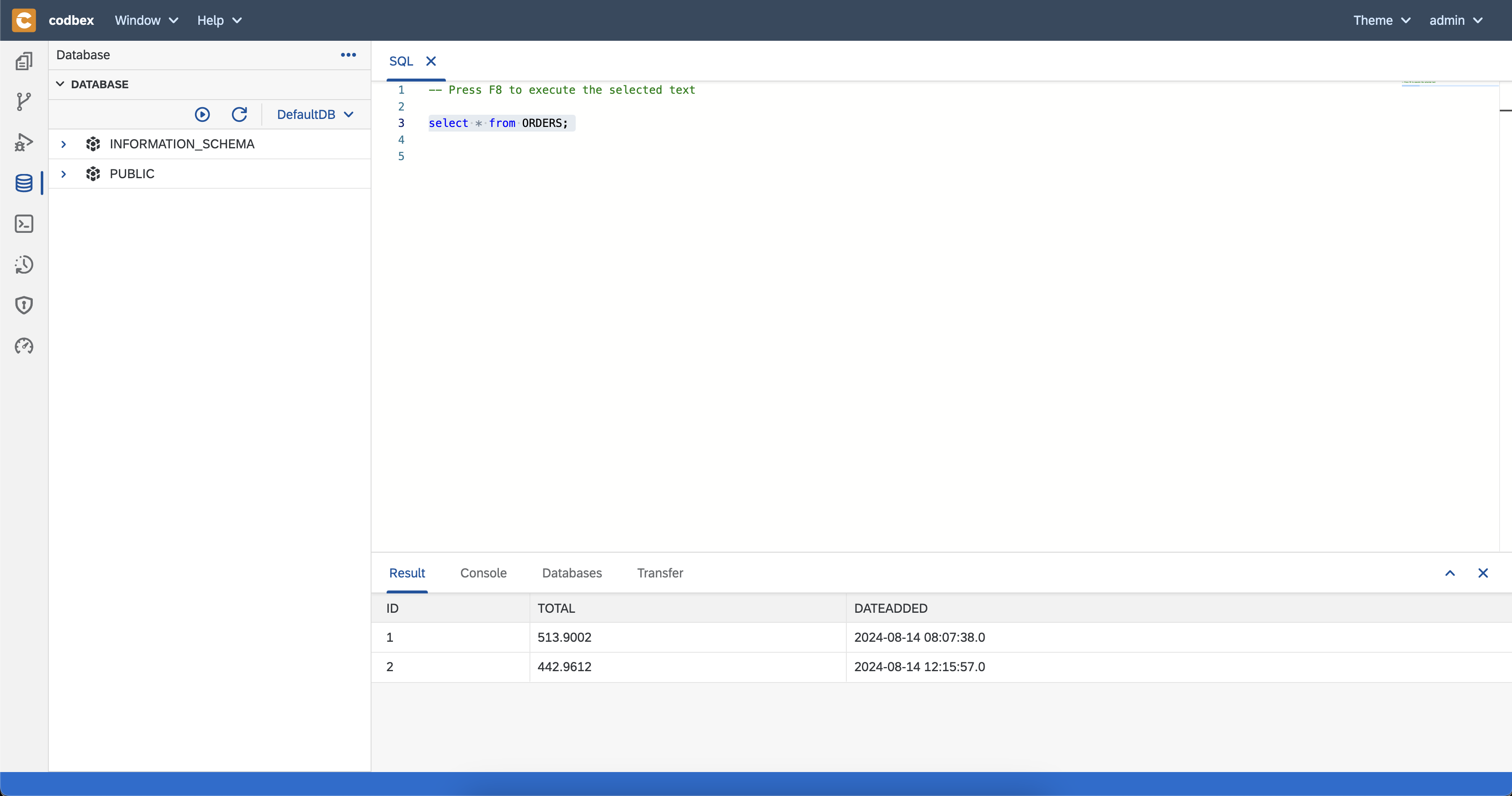
Task: Click the monitoring/activity icon in sidebar
Action: (x=24, y=346)
